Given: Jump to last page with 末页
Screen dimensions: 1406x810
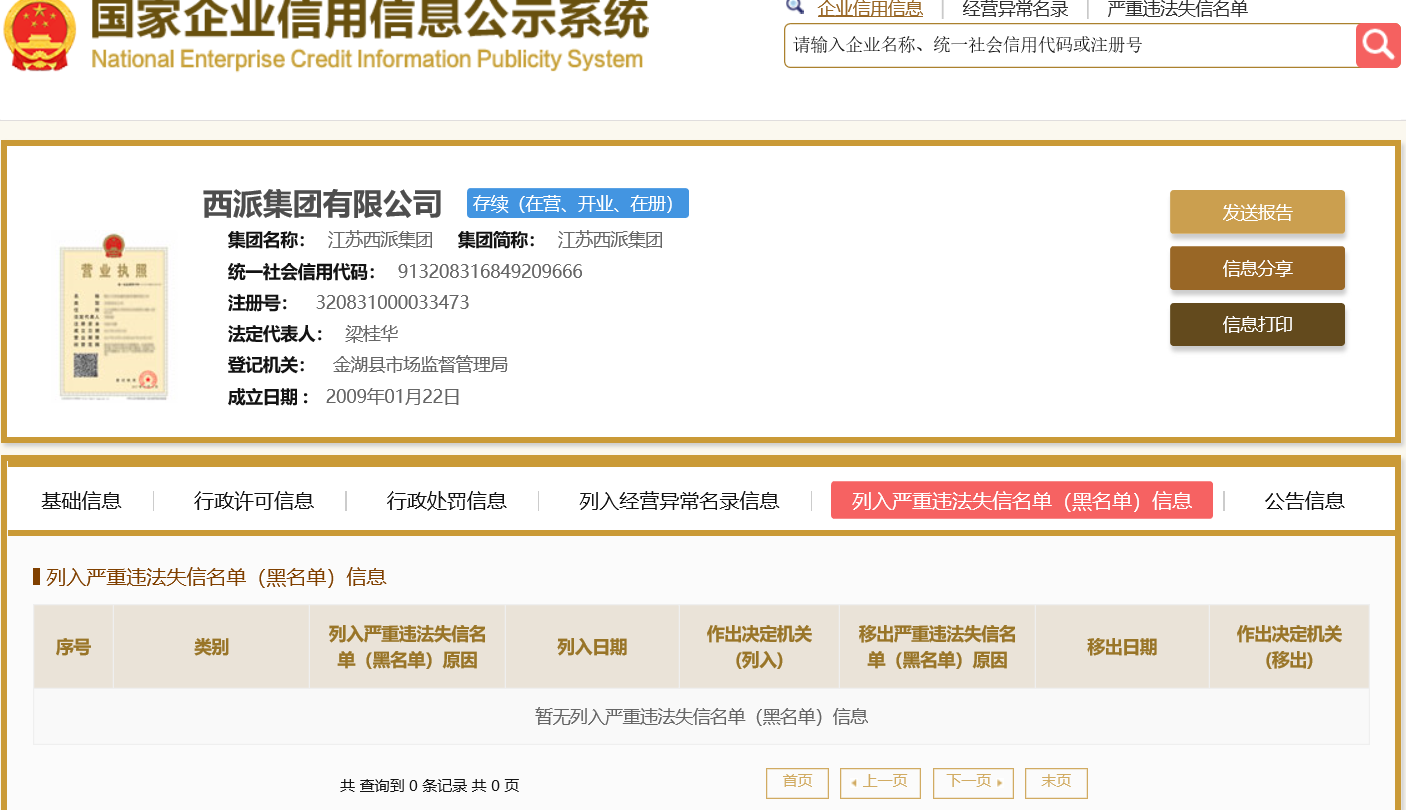Looking at the screenshot, I should 1056,782.
